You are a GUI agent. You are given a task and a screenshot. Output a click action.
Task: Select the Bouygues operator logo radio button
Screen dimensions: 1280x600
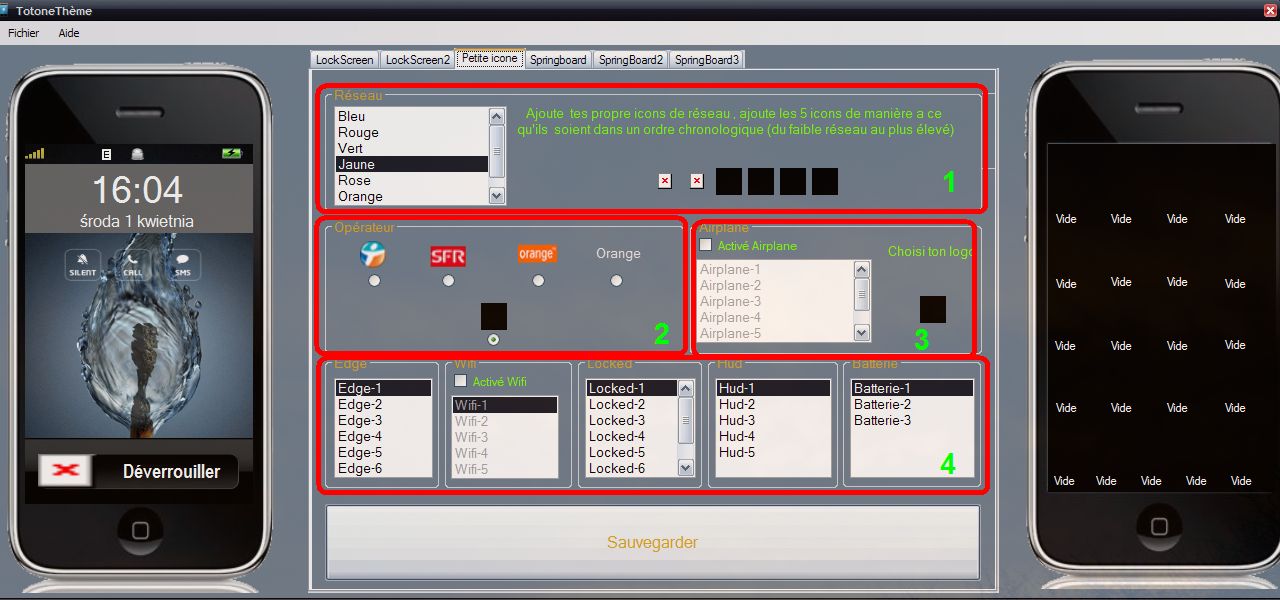[374, 281]
